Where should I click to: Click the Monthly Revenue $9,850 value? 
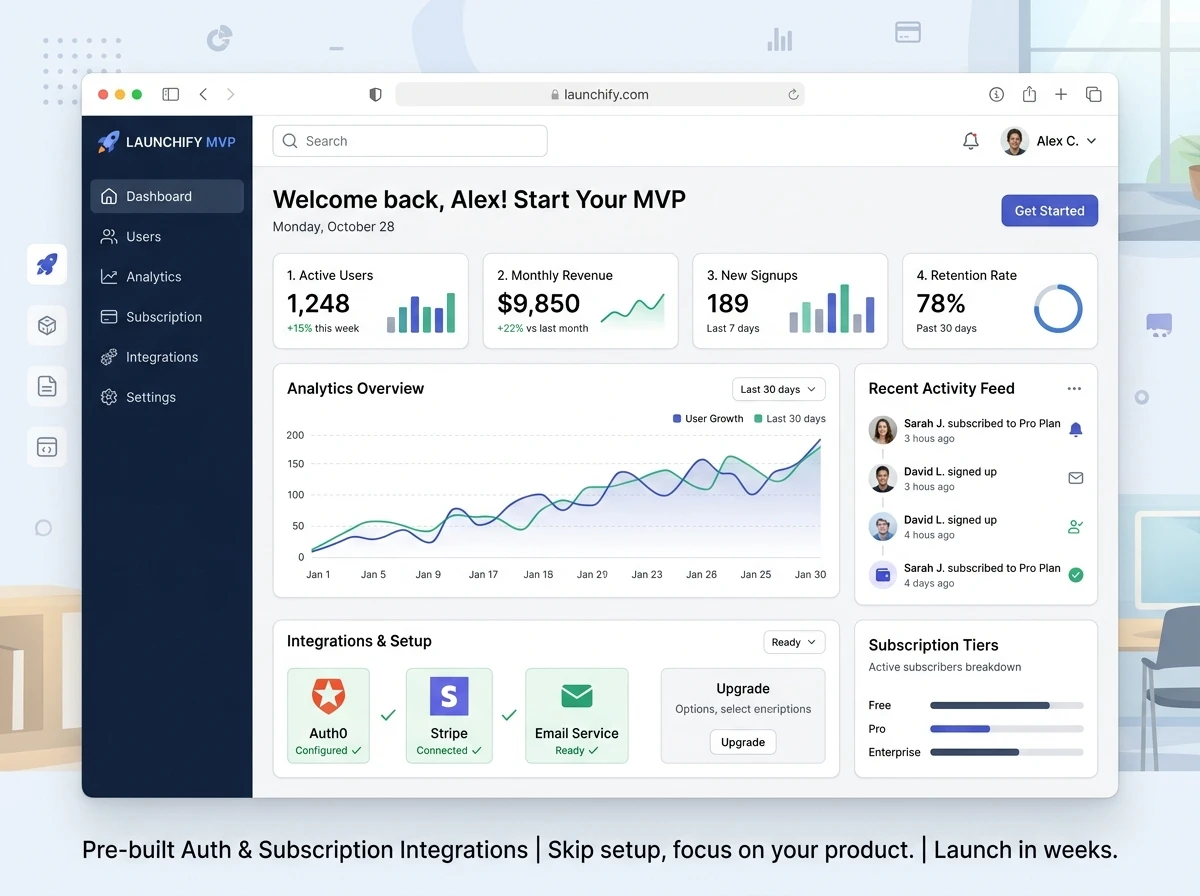(538, 303)
